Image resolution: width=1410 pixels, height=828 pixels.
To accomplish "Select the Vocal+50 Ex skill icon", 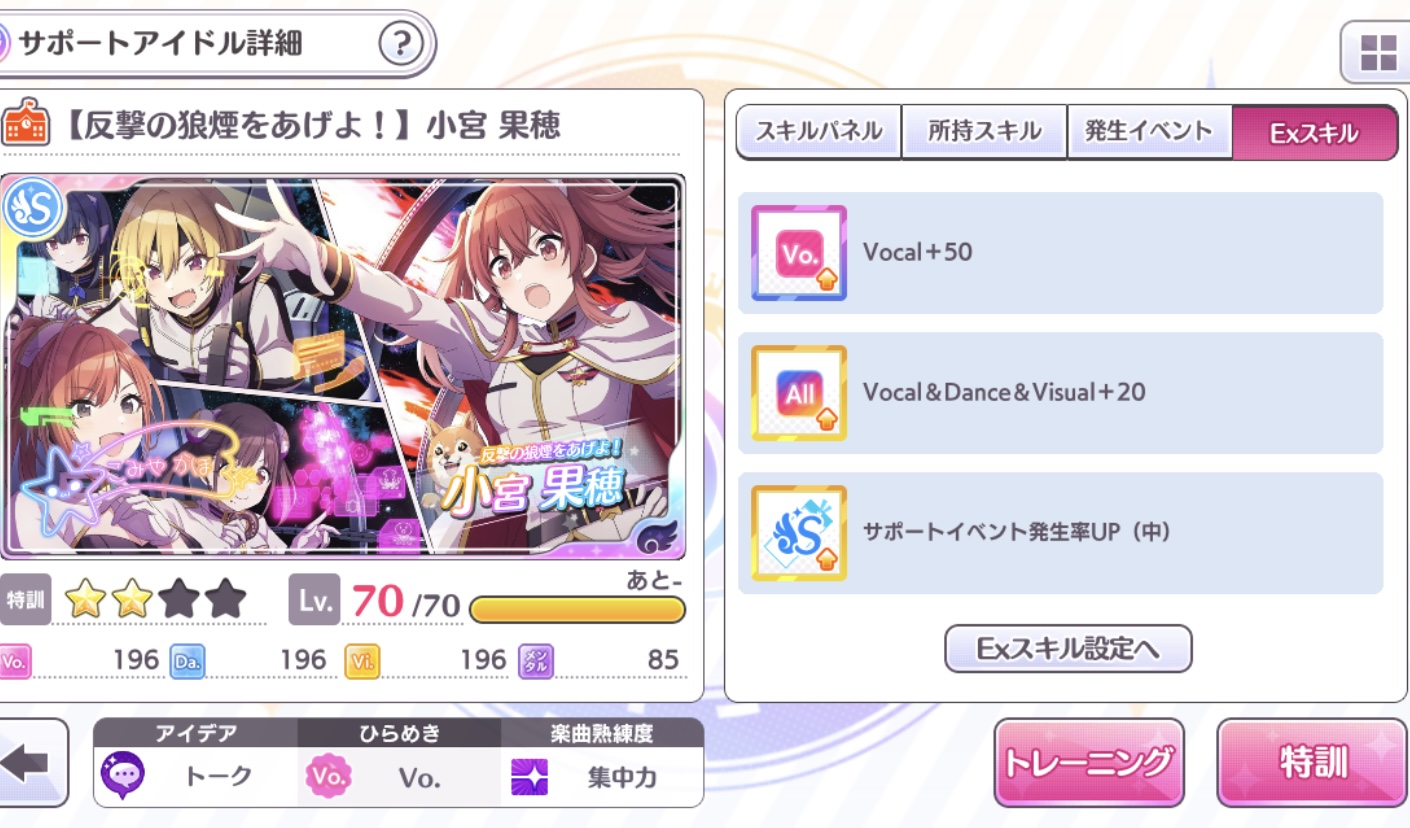I will coord(799,253).
